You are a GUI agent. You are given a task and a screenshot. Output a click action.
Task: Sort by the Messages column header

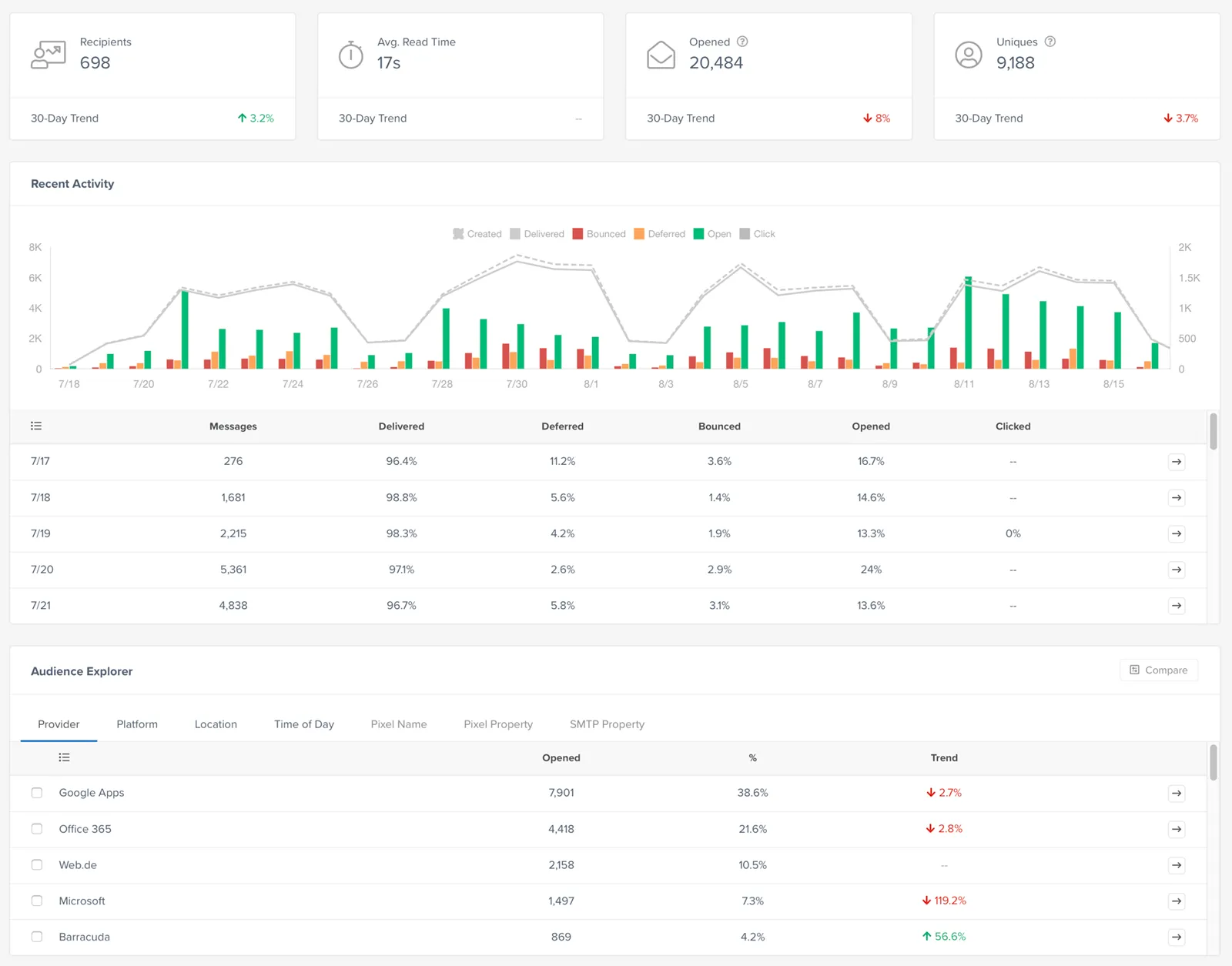tap(233, 426)
